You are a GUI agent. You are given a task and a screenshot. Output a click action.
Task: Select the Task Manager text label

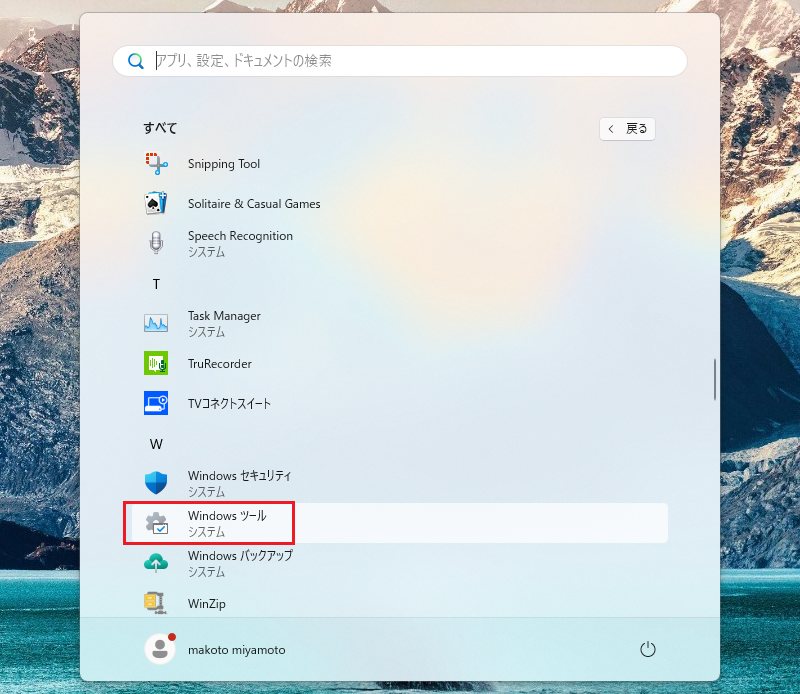coord(224,316)
